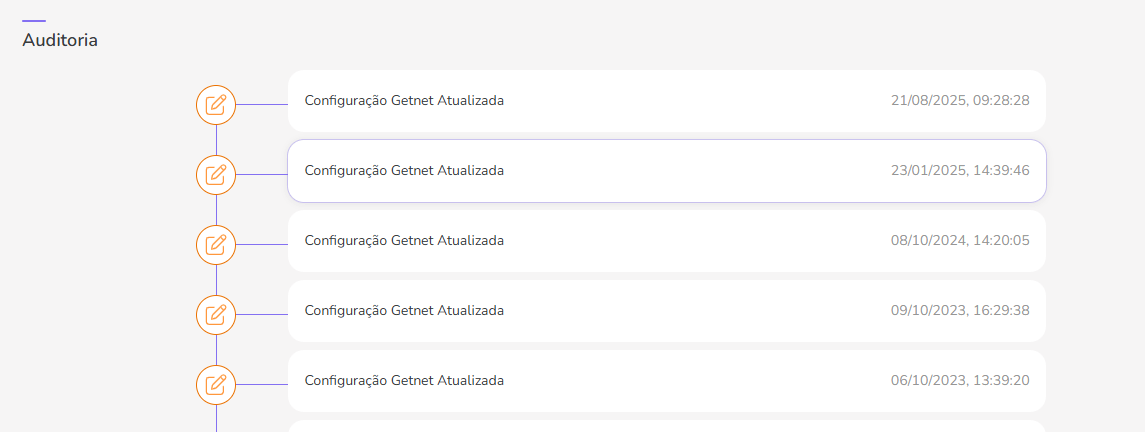Click the timestamp 21/08/2025, 09:28:28
Image resolution: width=1145 pixels, height=432 pixels.
960,101
